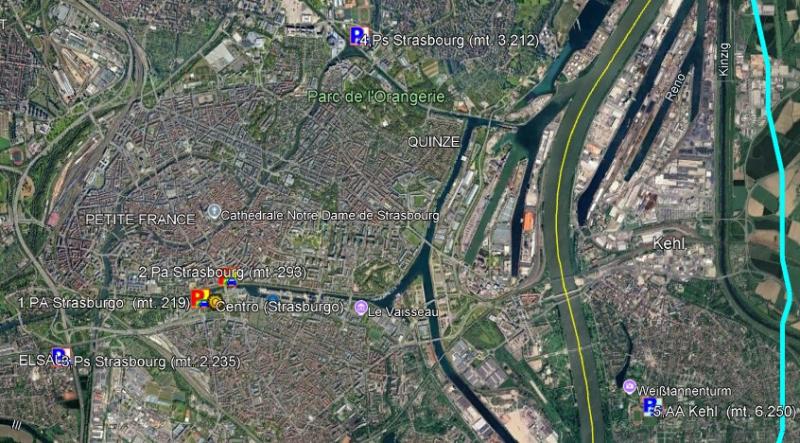Click the yellow Centro (Strasburgo) marker
This screenshot has height=443, width=800.
[215, 303]
